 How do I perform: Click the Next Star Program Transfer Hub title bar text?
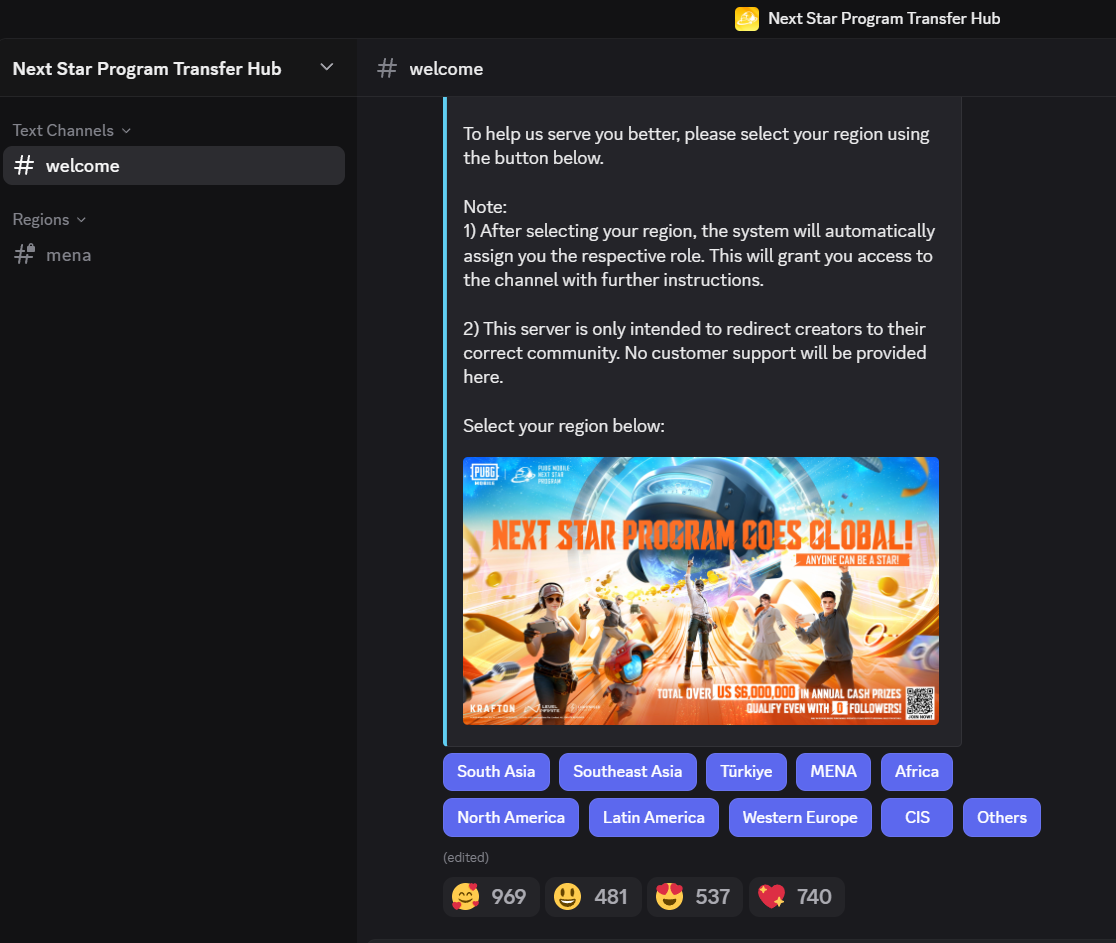click(884, 19)
